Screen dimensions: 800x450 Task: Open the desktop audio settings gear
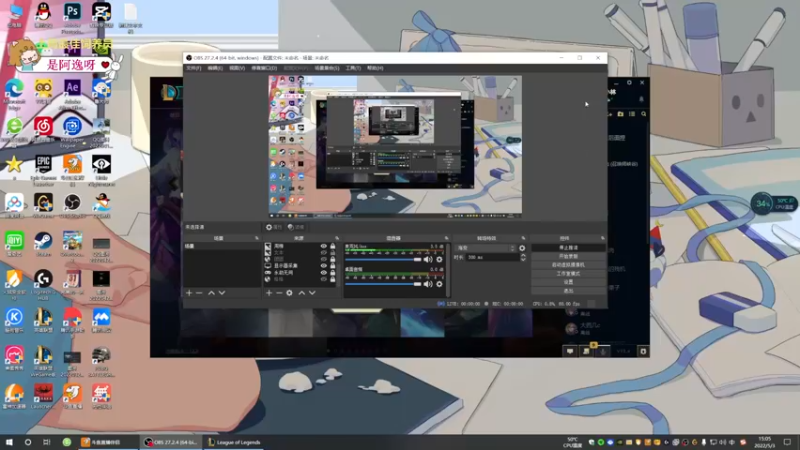[x=439, y=284]
